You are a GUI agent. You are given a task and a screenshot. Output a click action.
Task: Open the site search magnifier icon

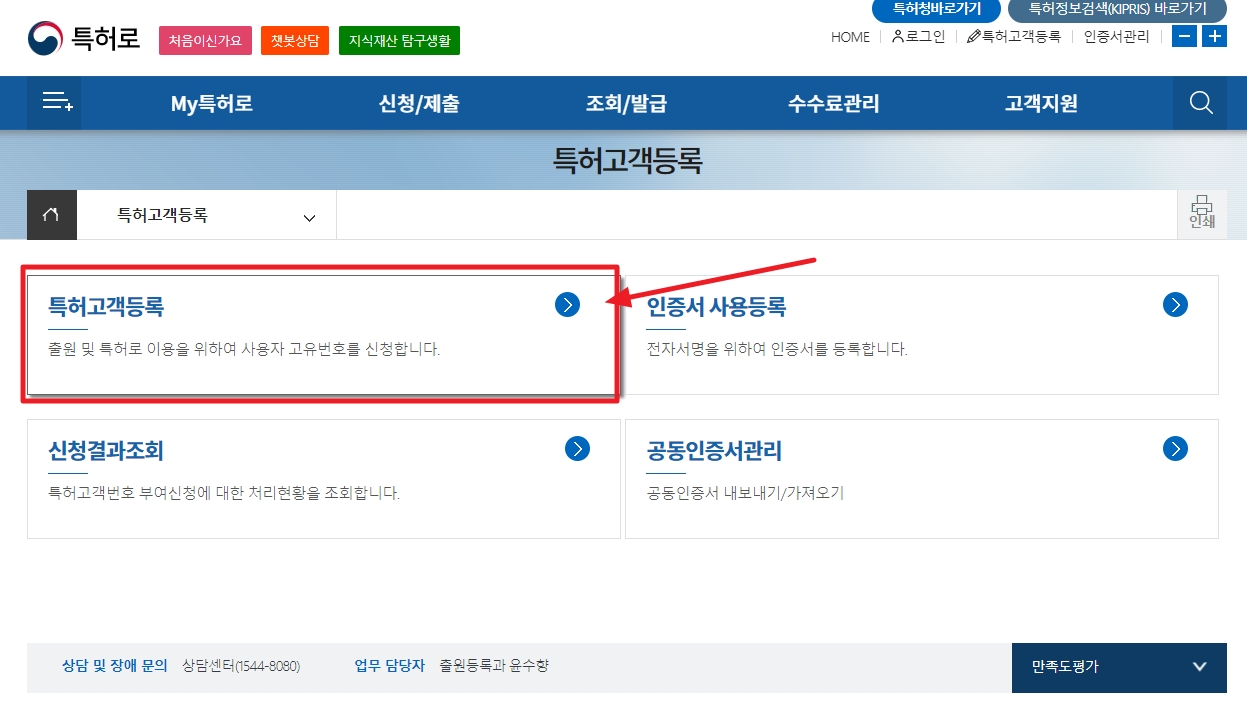[x=1199, y=102]
